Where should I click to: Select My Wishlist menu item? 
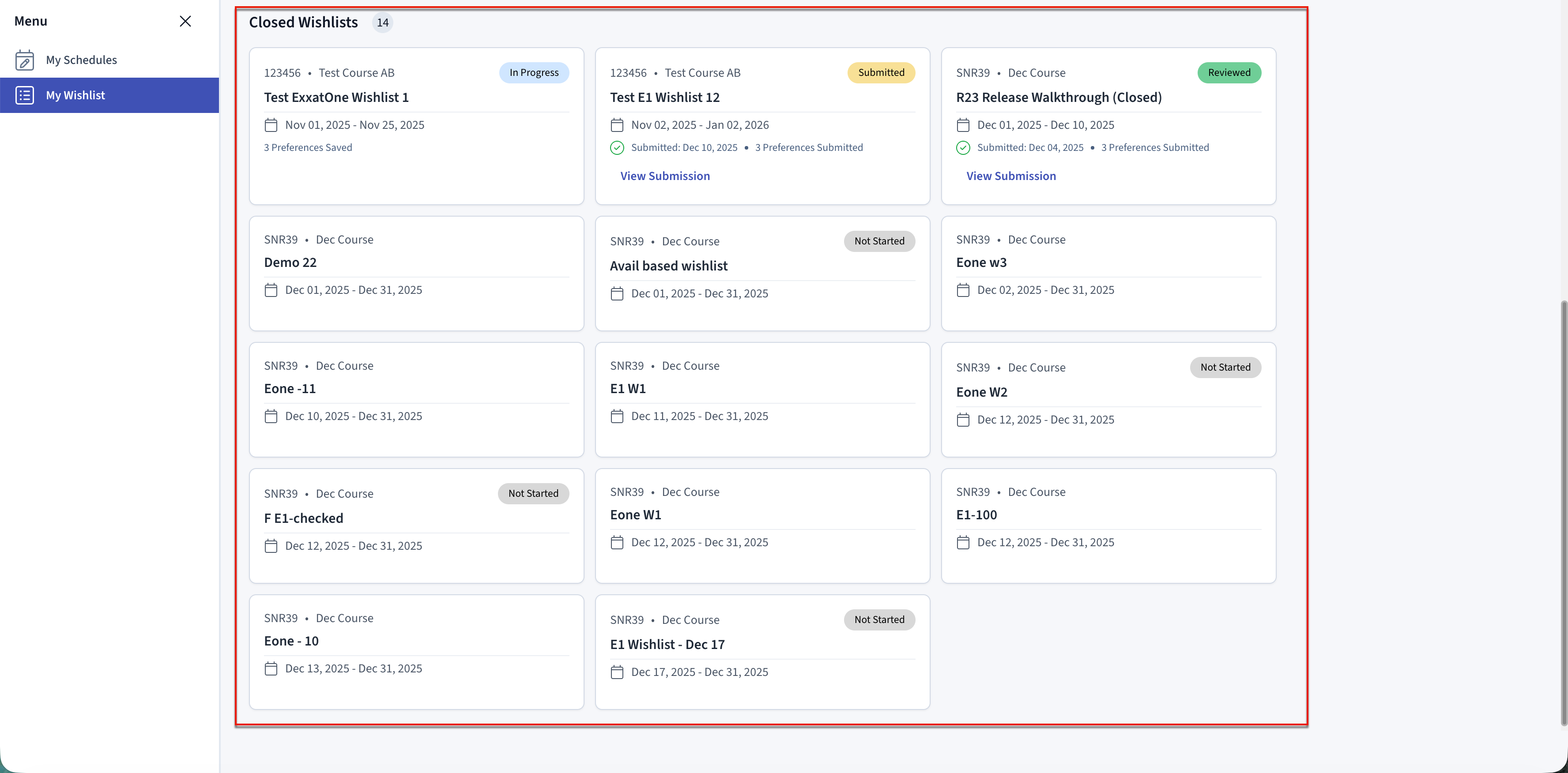(x=75, y=95)
